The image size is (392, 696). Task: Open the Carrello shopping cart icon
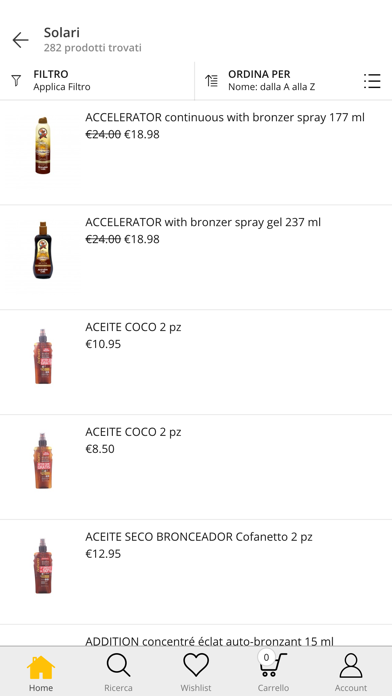click(x=273, y=665)
